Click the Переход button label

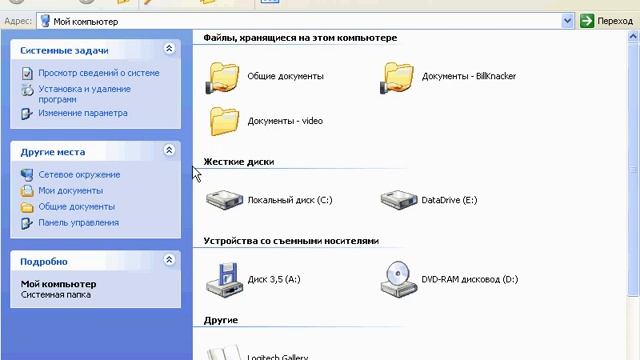click(615, 21)
